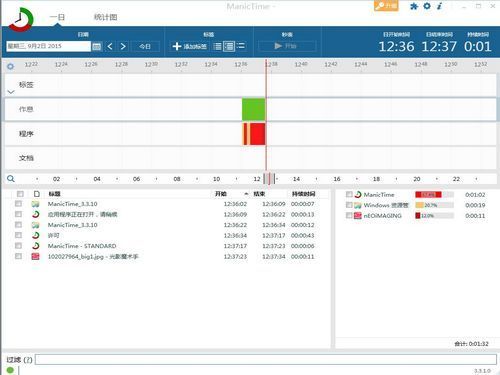
Task: Go to next day arrow
Action: 123,46
